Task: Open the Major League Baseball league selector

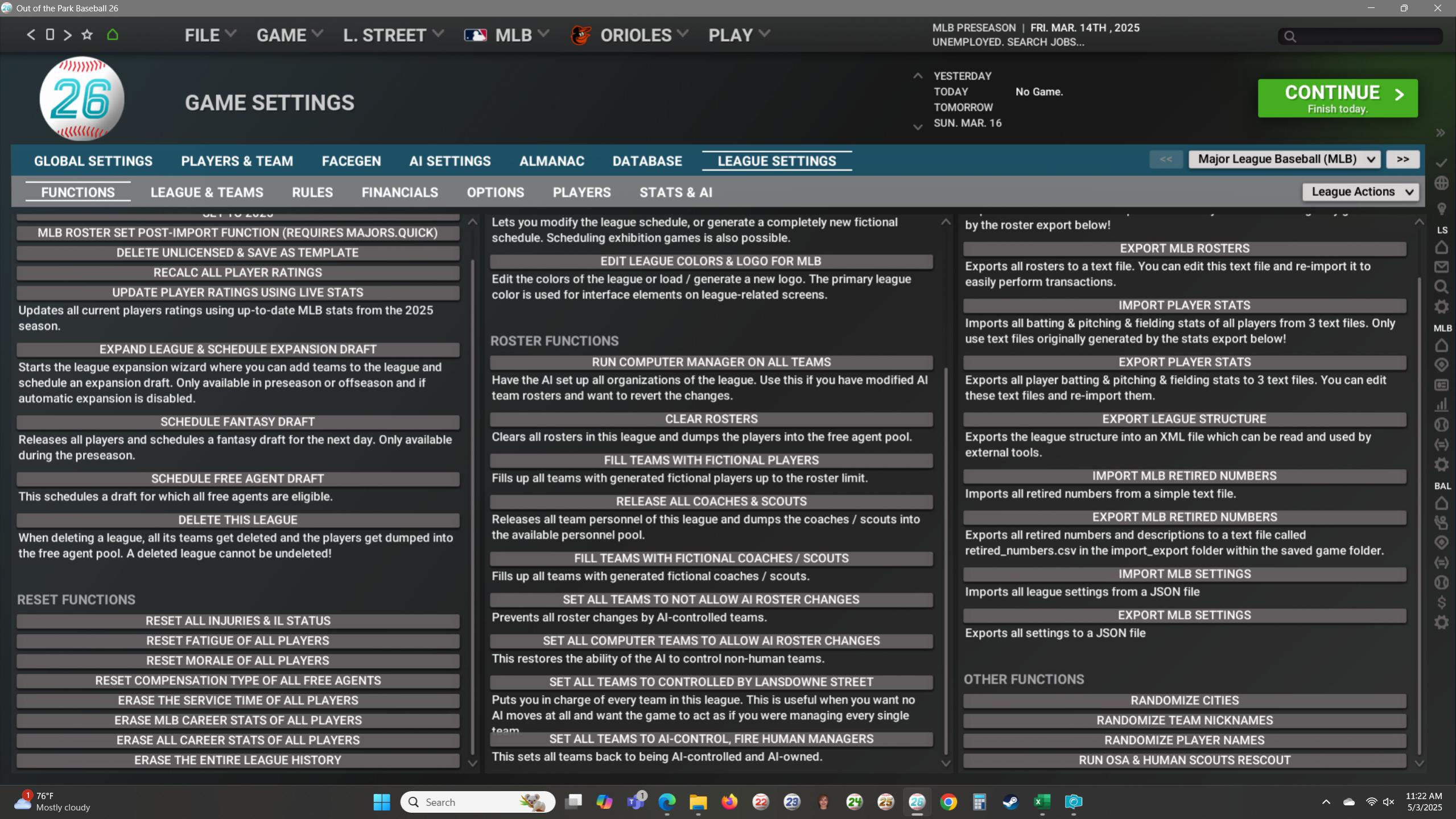Action: point(1284,159)
